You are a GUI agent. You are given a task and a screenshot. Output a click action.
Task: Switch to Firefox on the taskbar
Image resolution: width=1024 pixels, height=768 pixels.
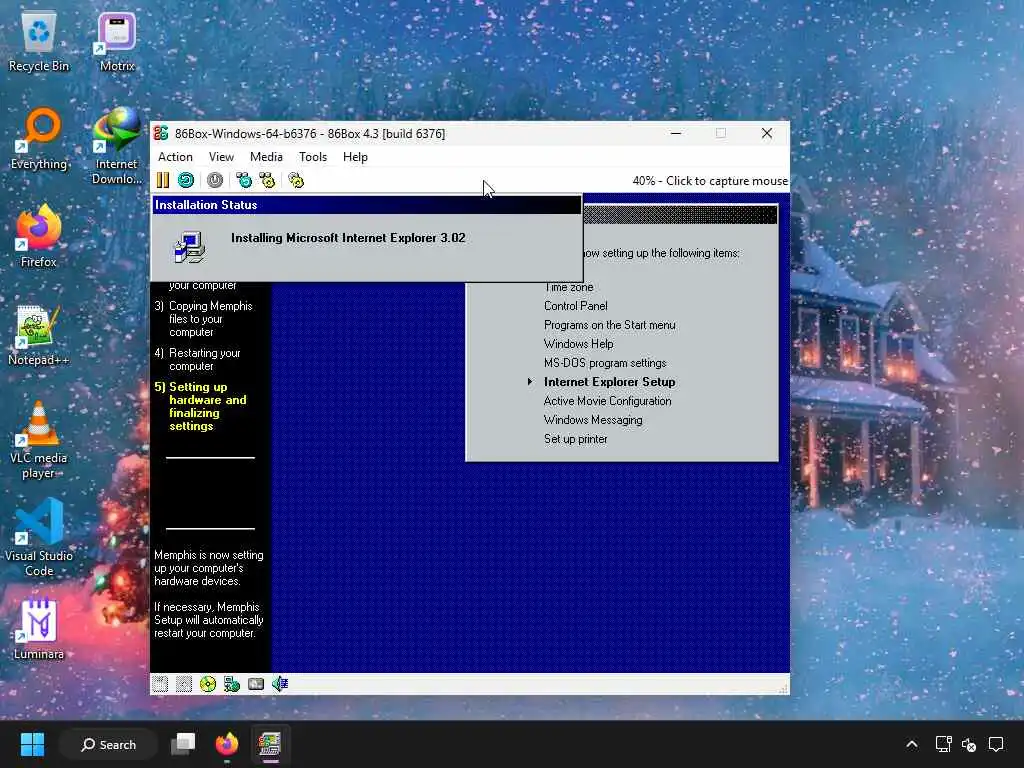coord(227,744)
